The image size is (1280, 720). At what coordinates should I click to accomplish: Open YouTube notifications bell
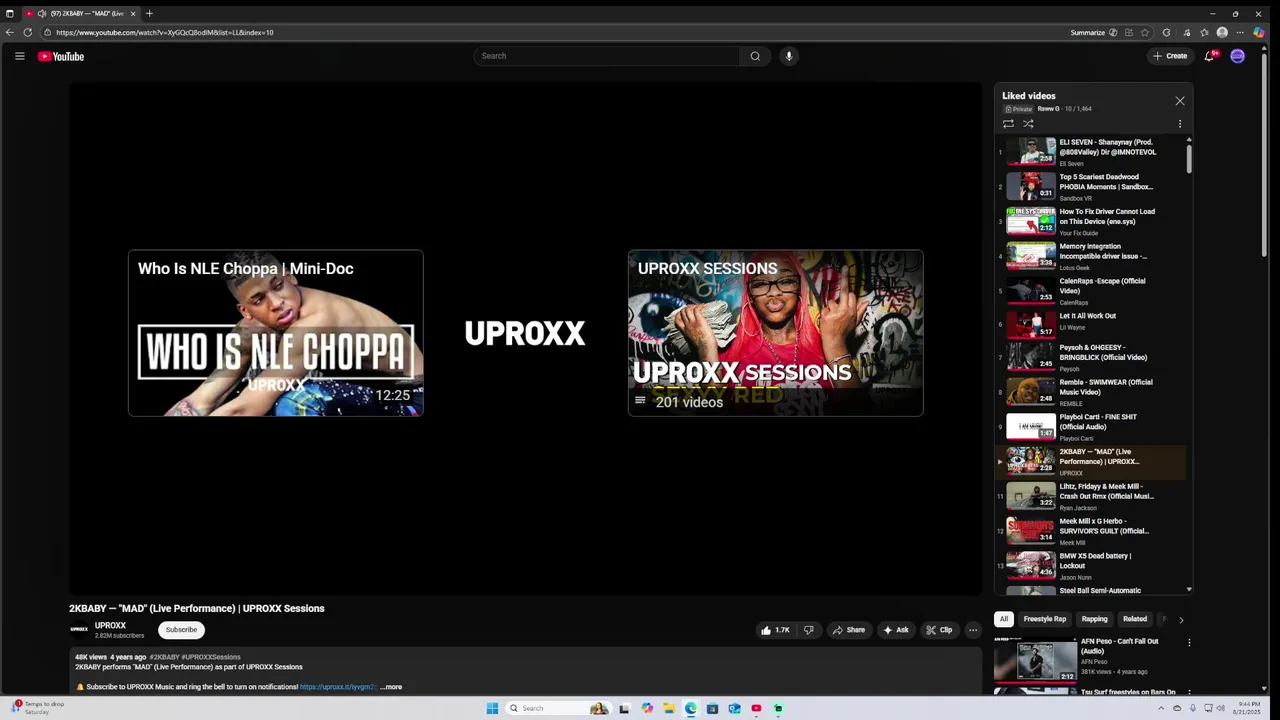click(x=1209, y=56)
